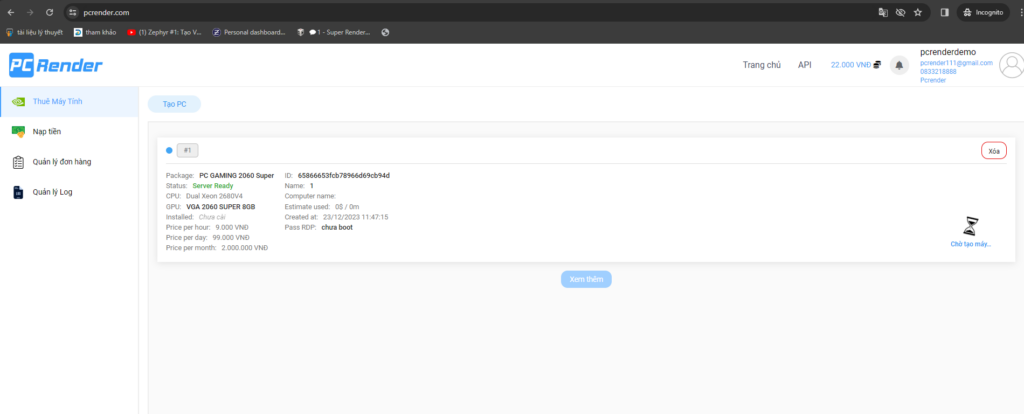The height and width of the screenshot is (414, 1024).
Task: Click the wallet icon beside Nạp tiền
Action: 19,132
